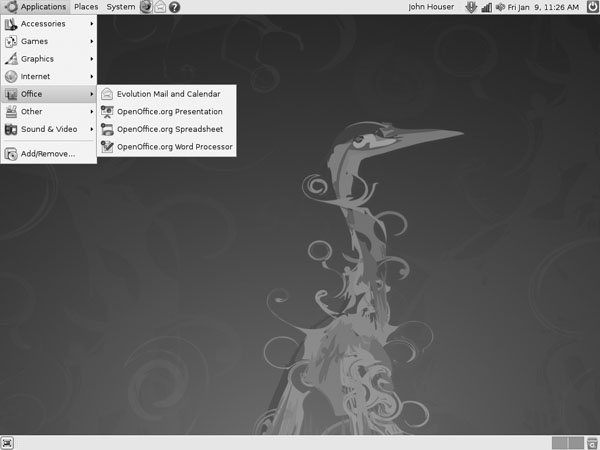Image resolution: width=600 pixels, height=450 pixels.
Task: Expand the Internet submenu
Action: click(48, 76)
